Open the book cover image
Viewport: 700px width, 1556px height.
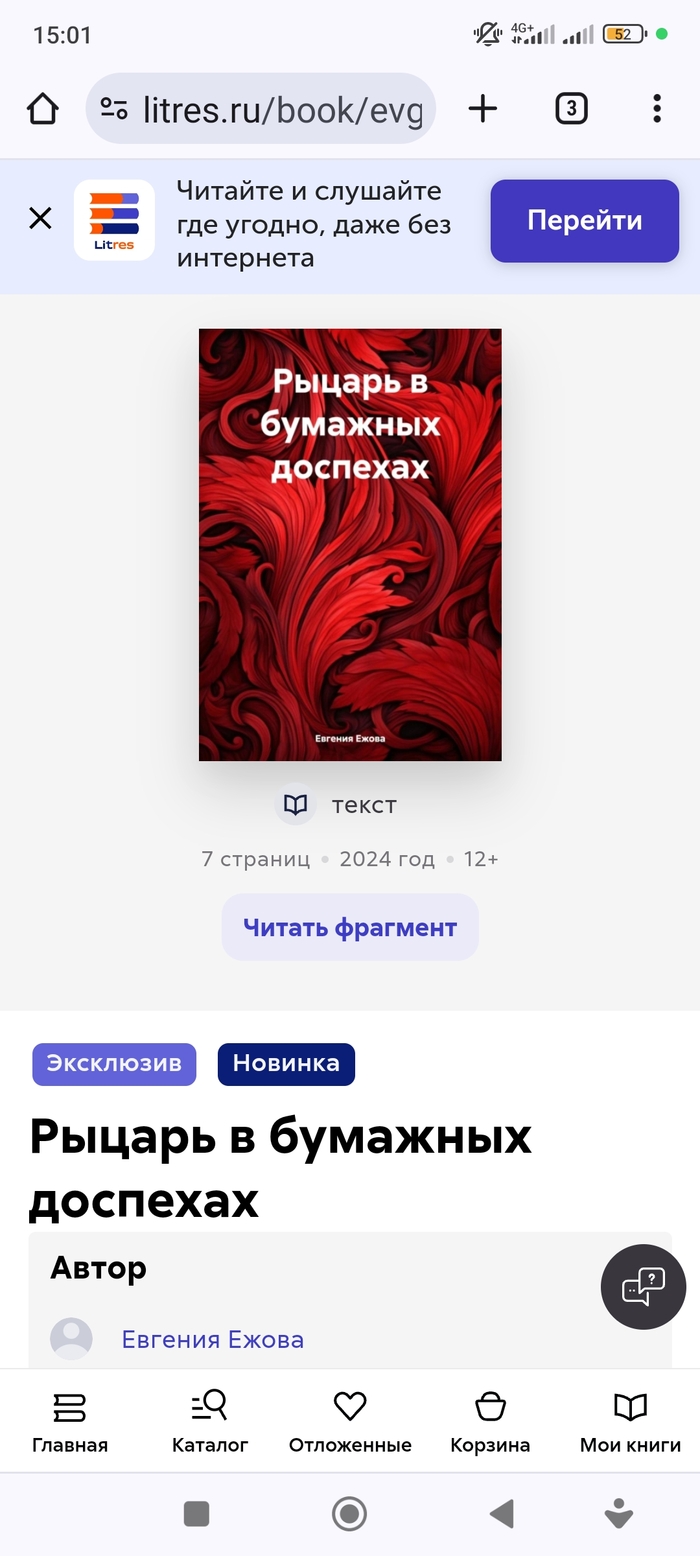(x=350, y=545)
